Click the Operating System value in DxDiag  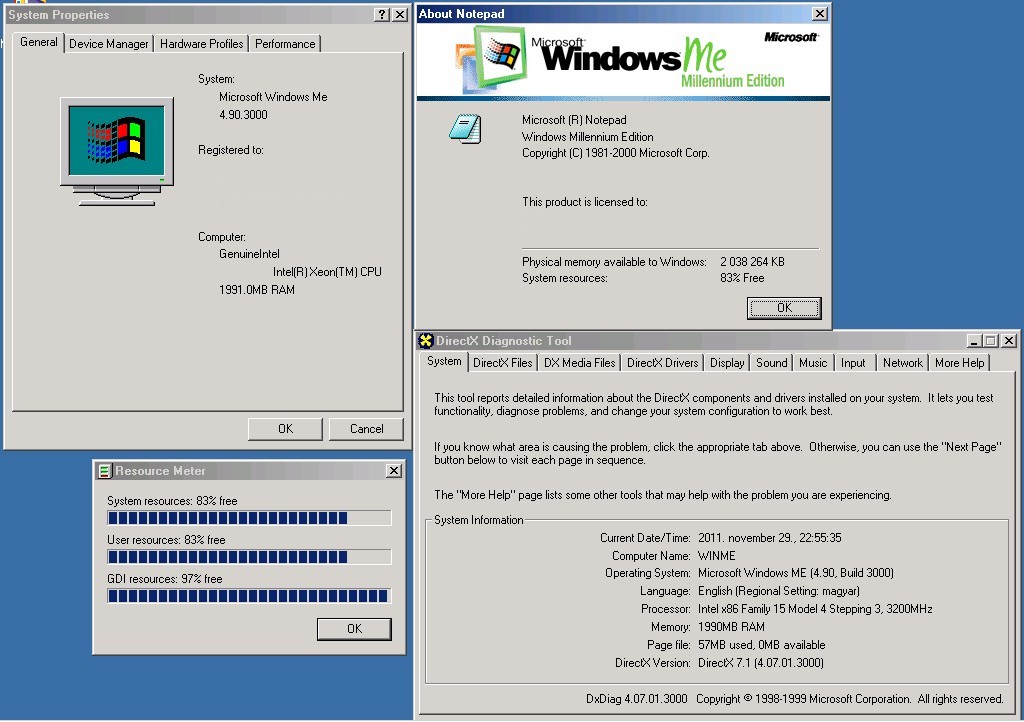(x=795, y=573)
